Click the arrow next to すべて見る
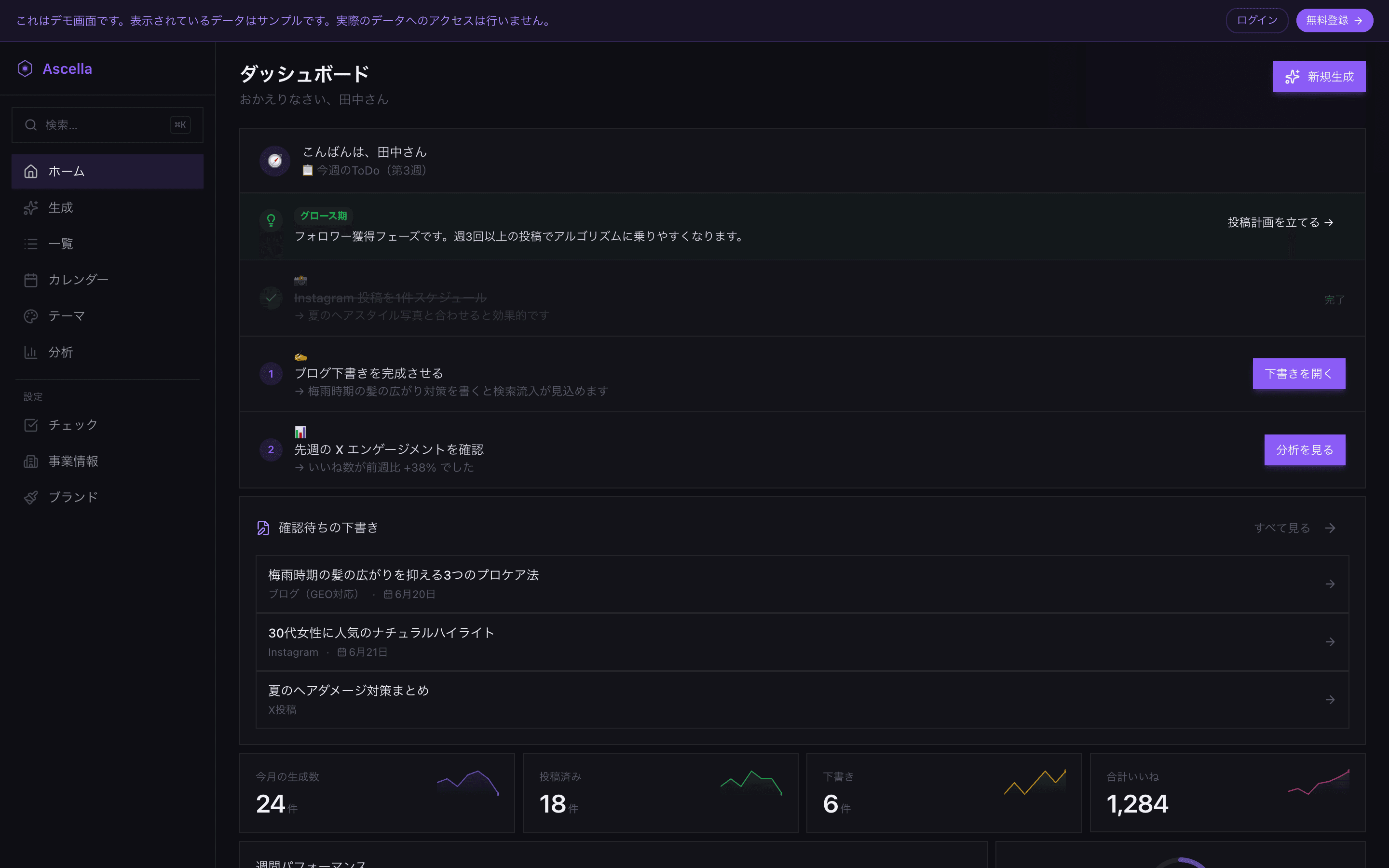Screen dimensions: 1389x868 1330,528
